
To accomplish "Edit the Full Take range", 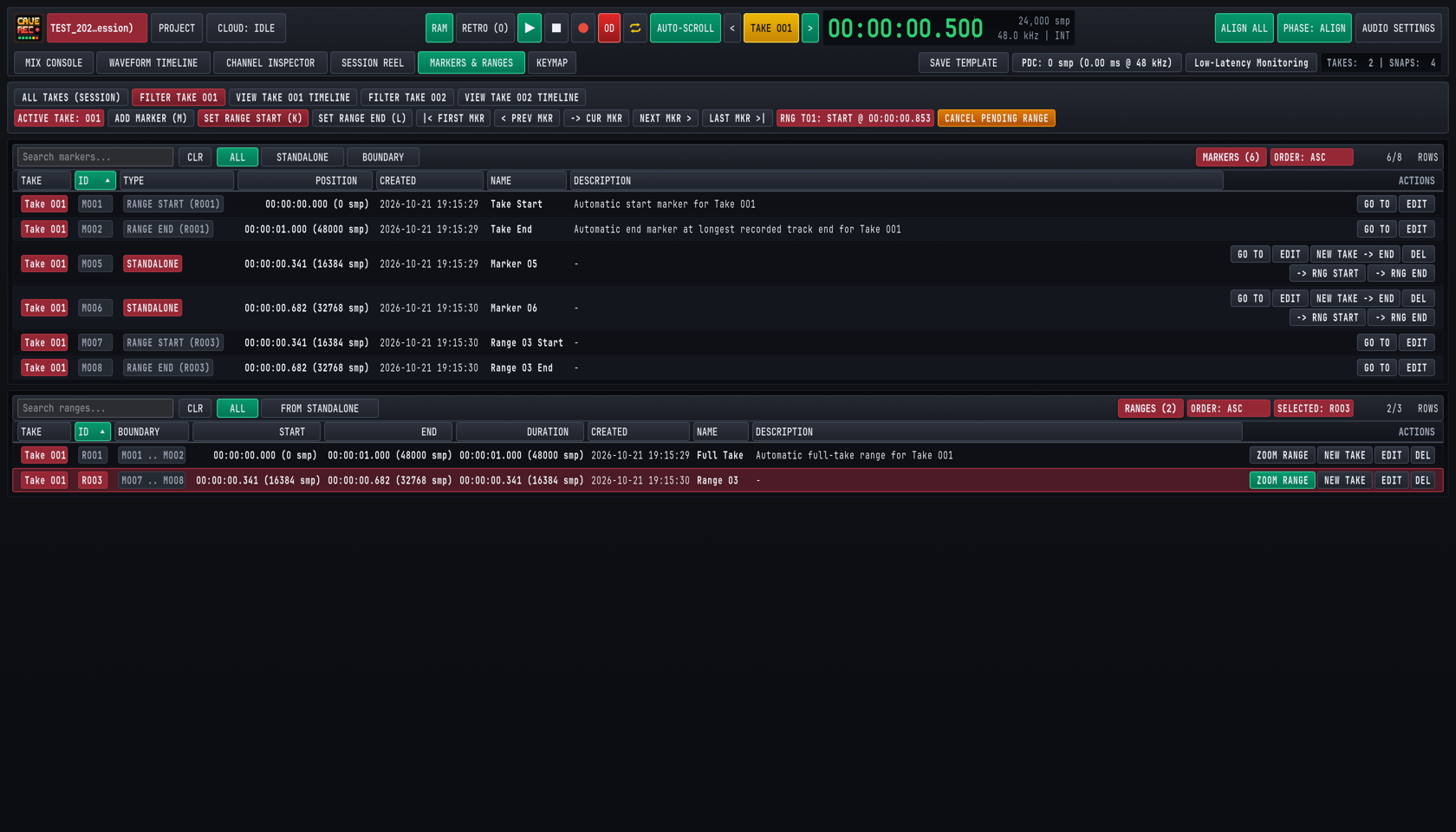I will (x=1392, y=455).
